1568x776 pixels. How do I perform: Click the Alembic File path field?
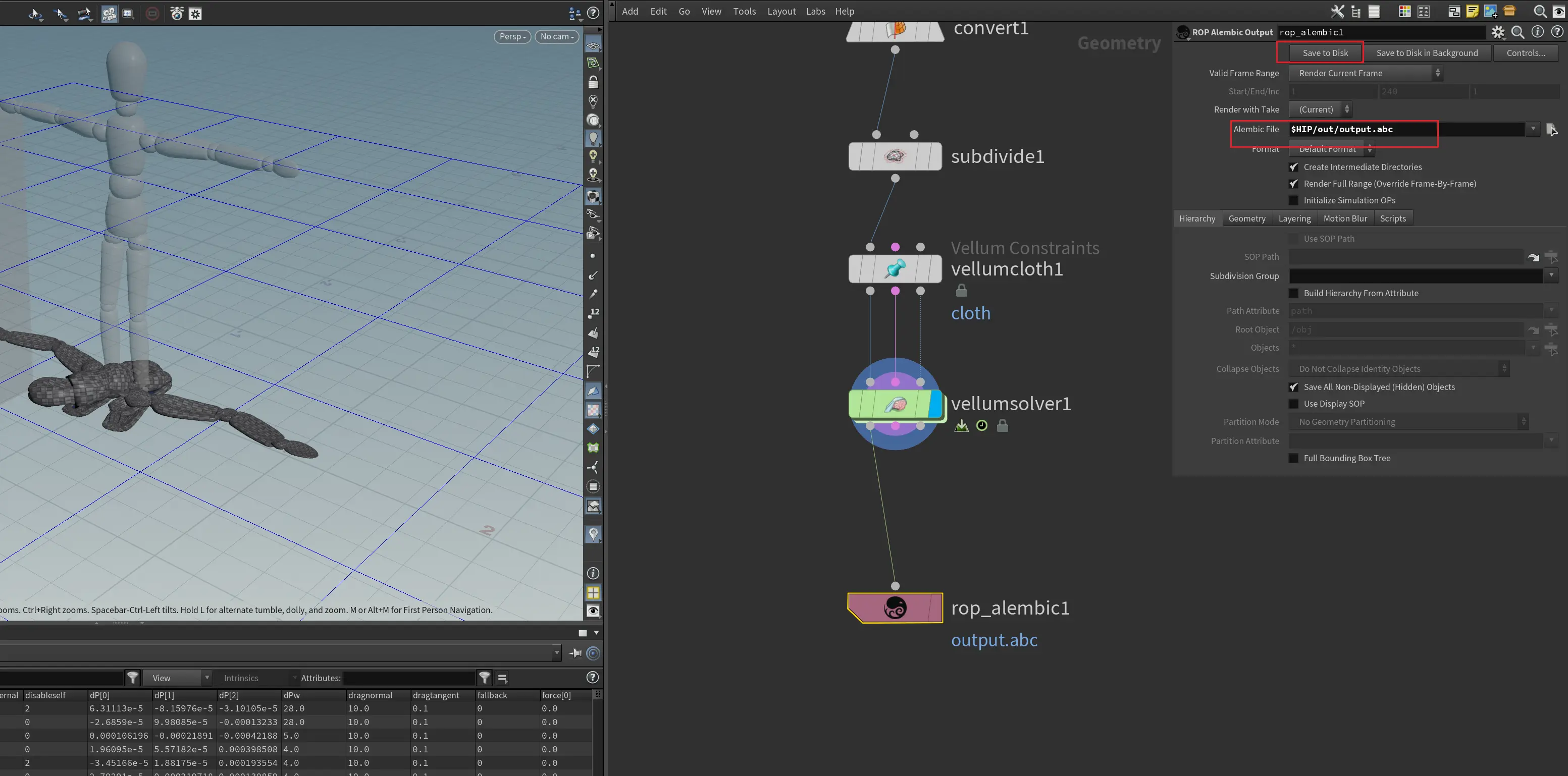coord(1406,129)
